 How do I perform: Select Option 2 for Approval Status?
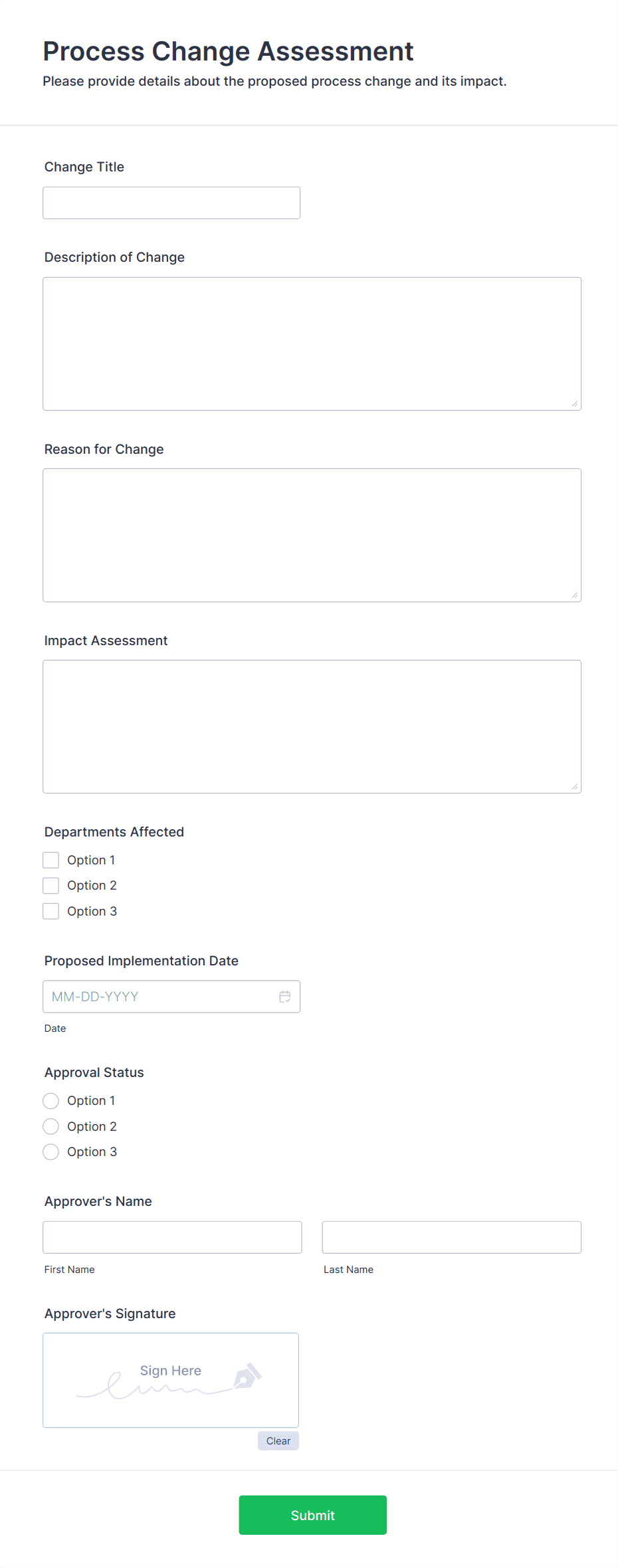pos(51,1126)
